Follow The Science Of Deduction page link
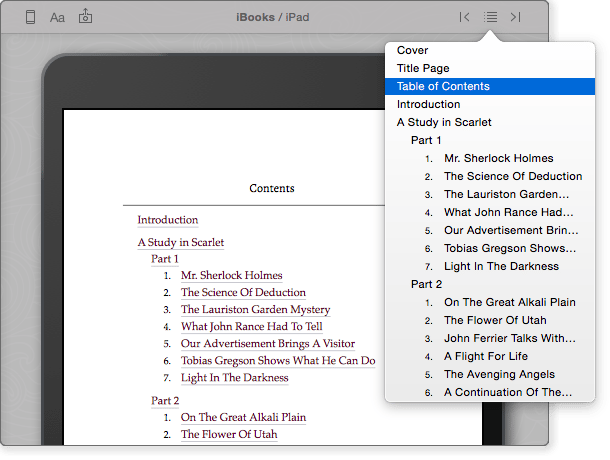The image size is (610, 460). [x=243, y=293]
